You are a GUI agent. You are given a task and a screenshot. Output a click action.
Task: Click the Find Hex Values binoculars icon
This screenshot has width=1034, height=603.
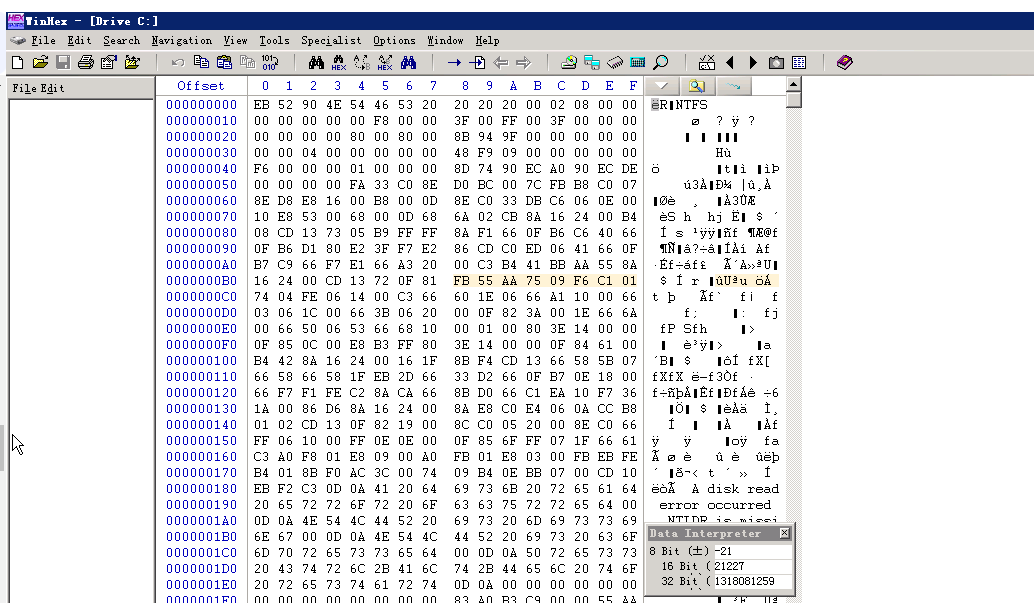[x=339, y=63]
